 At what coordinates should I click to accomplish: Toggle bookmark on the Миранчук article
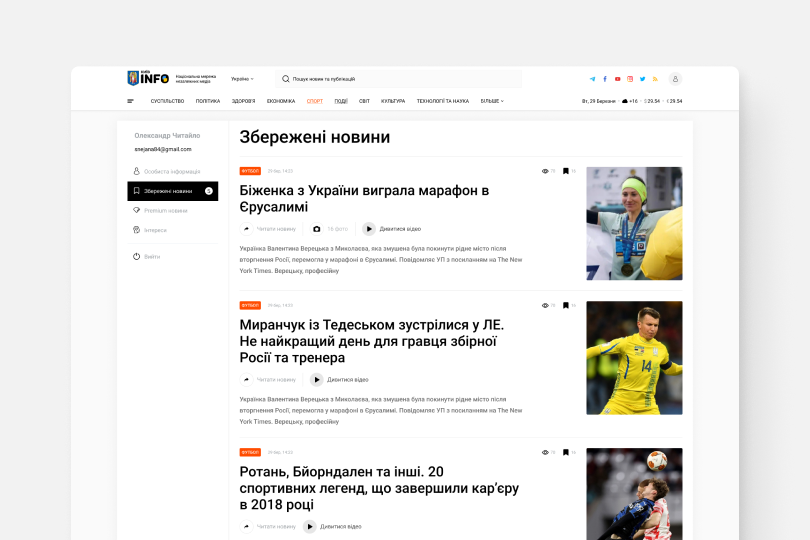click(566, 305)
